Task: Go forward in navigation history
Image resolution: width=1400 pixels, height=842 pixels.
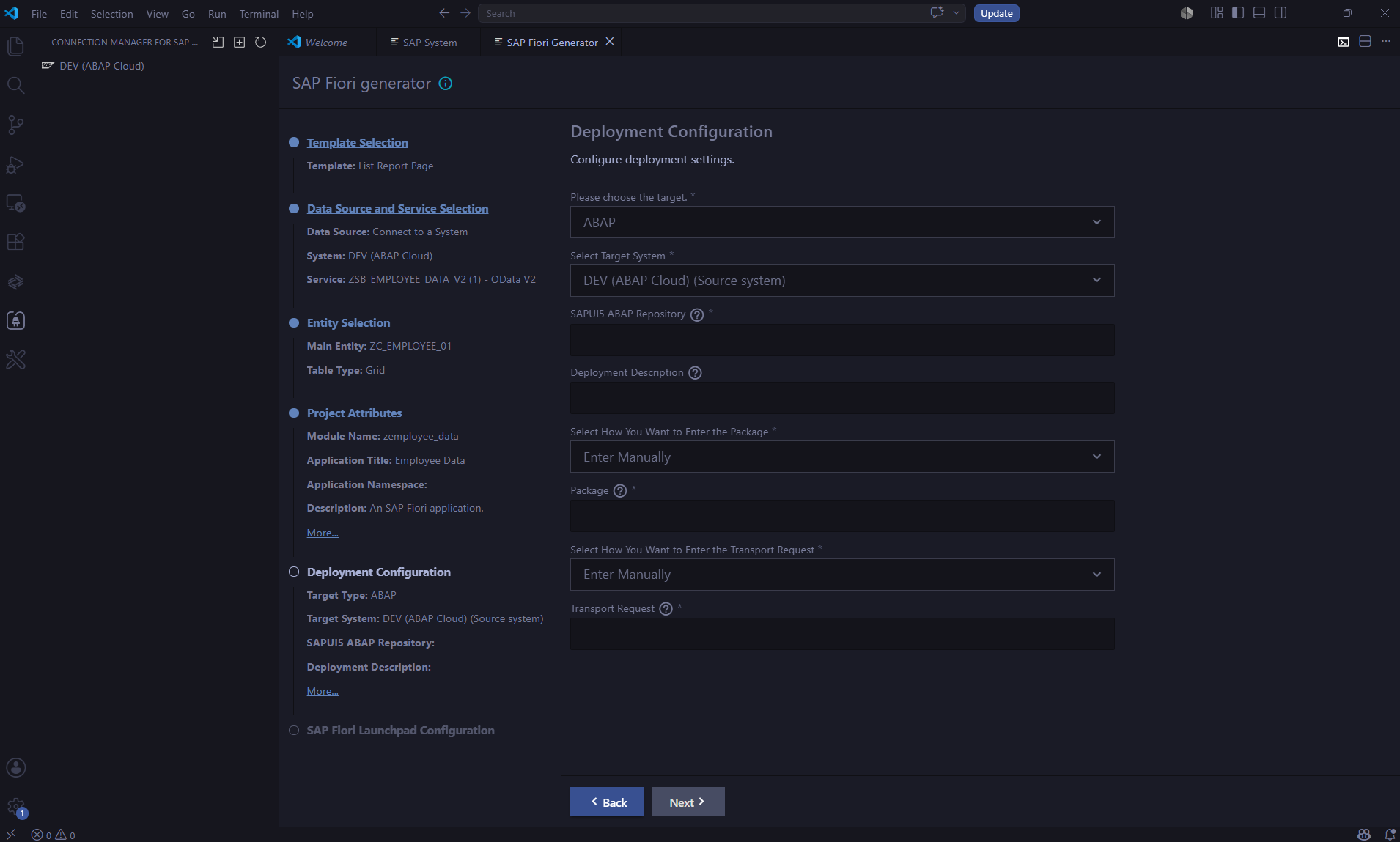Action: tap(465, 13)
